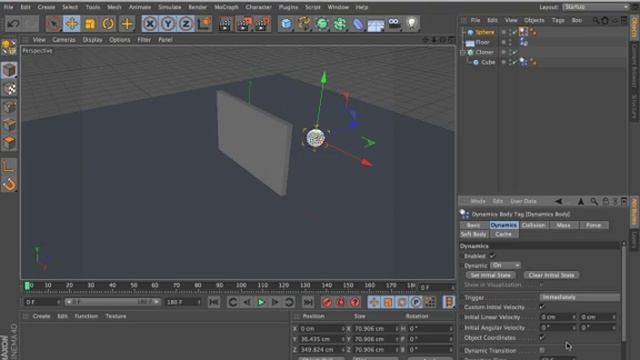The image size is (640, 360).
Task: Add a Light object from the toolbar
Action: [412, 24]
